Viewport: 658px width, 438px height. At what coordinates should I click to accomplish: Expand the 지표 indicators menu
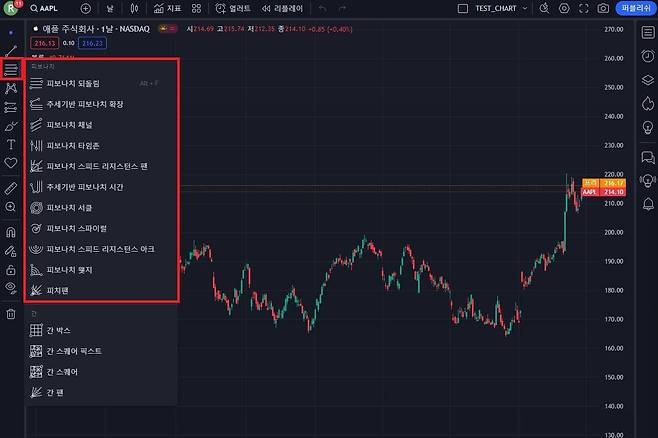tap(168, 8)
